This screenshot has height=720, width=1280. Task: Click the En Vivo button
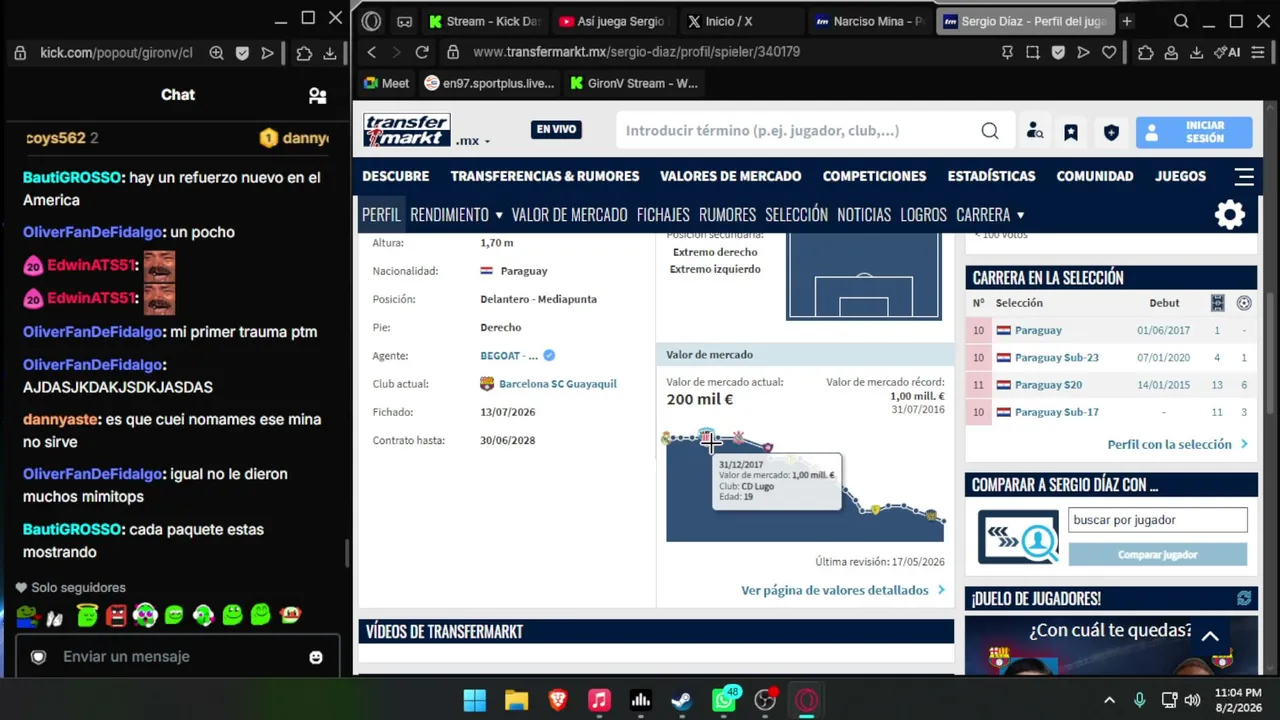[556, 129]
